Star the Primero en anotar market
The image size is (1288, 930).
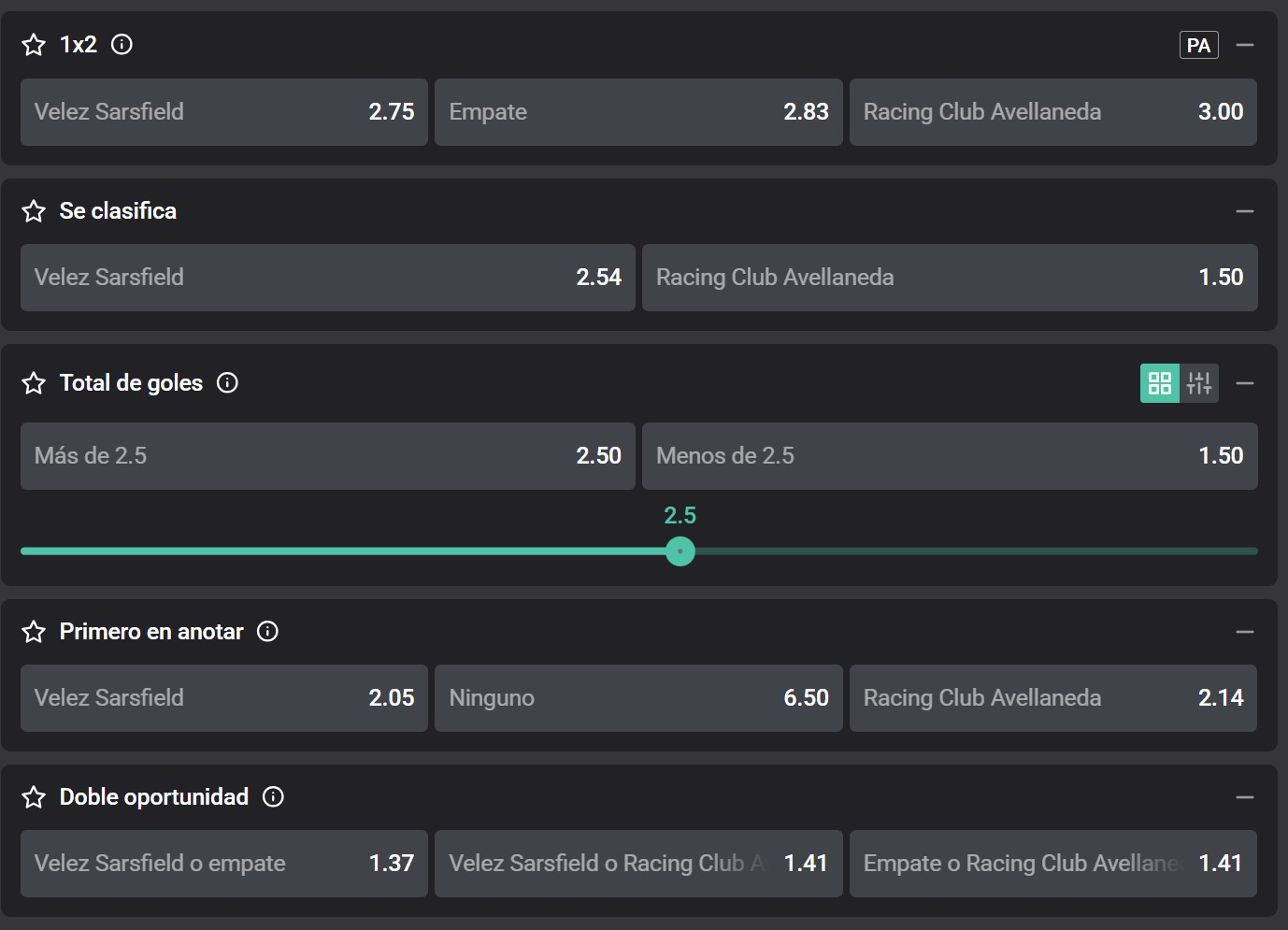click(x=34, y=632)
